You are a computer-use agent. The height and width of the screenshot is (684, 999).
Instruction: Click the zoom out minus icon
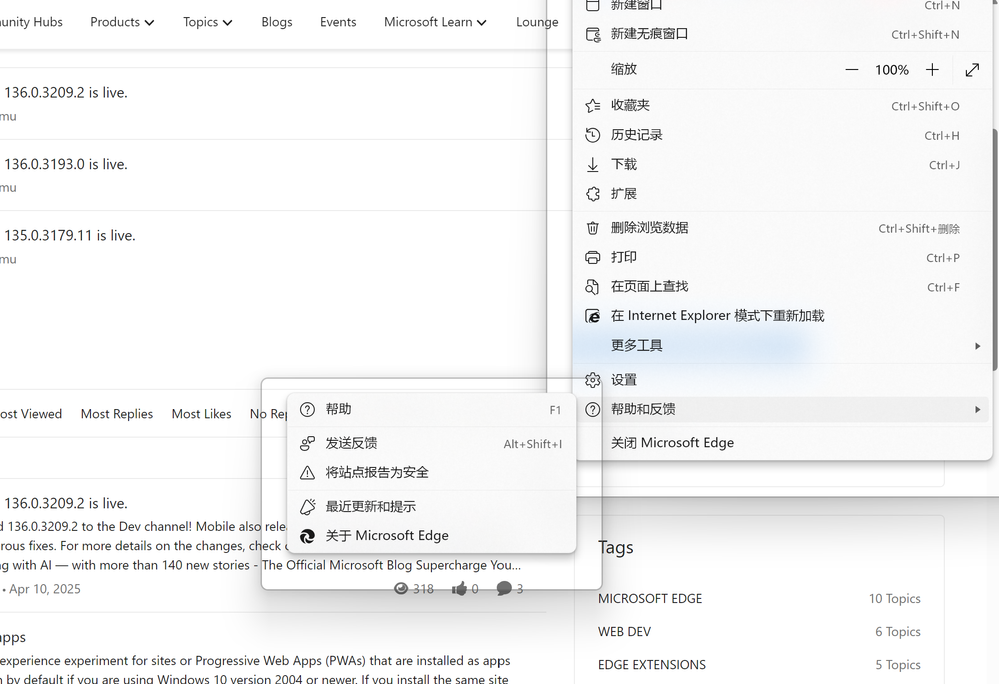coord(852,70)
